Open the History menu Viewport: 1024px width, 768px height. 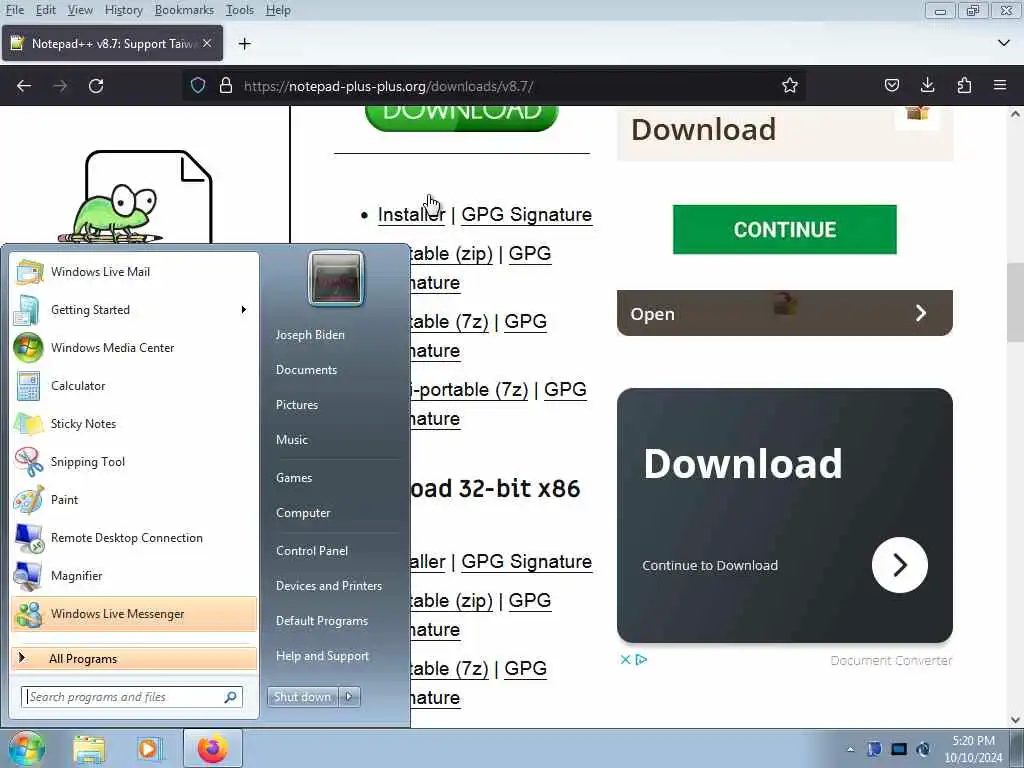[123, 10]
